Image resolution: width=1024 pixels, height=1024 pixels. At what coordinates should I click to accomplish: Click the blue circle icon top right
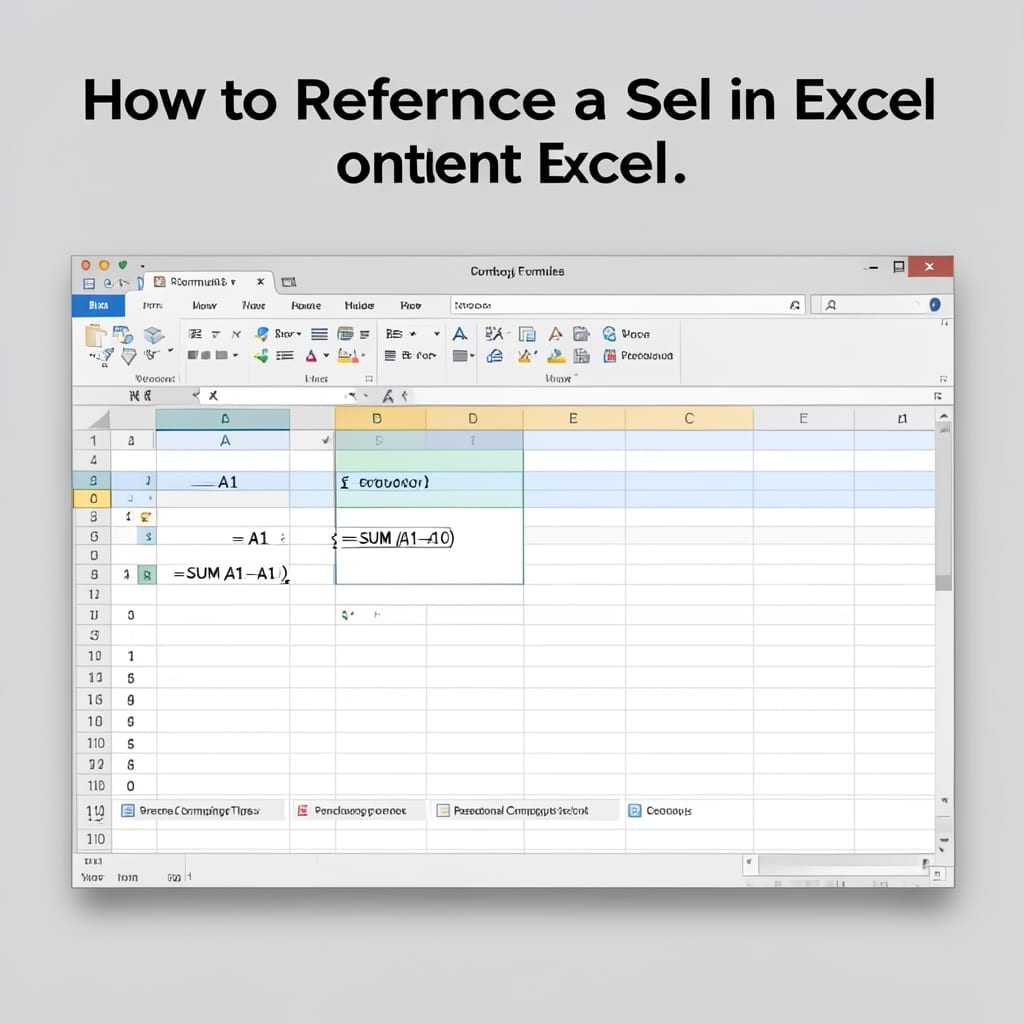[x=935, y=304]
